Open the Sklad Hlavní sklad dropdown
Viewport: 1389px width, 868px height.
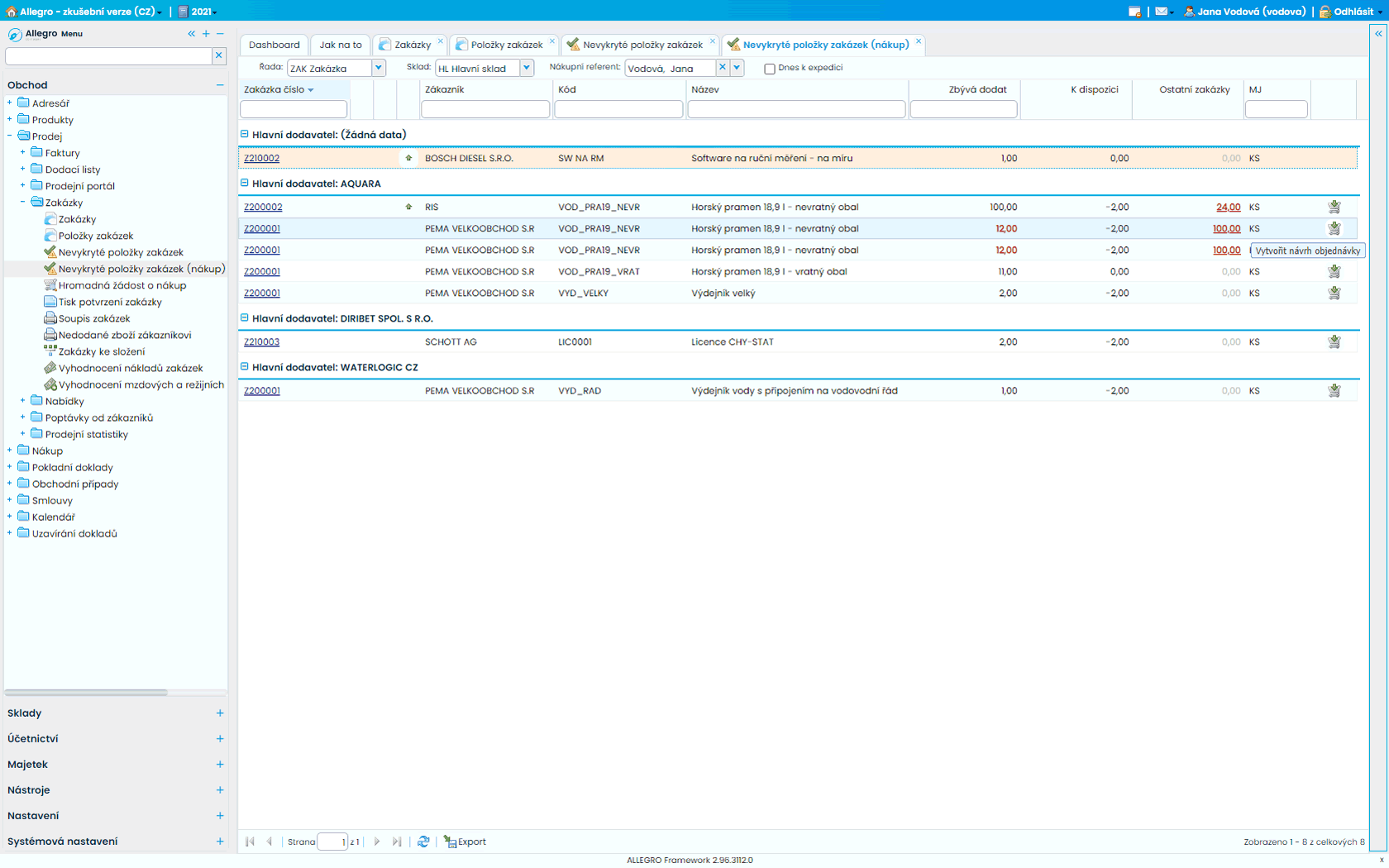click(x=527, y=68)
